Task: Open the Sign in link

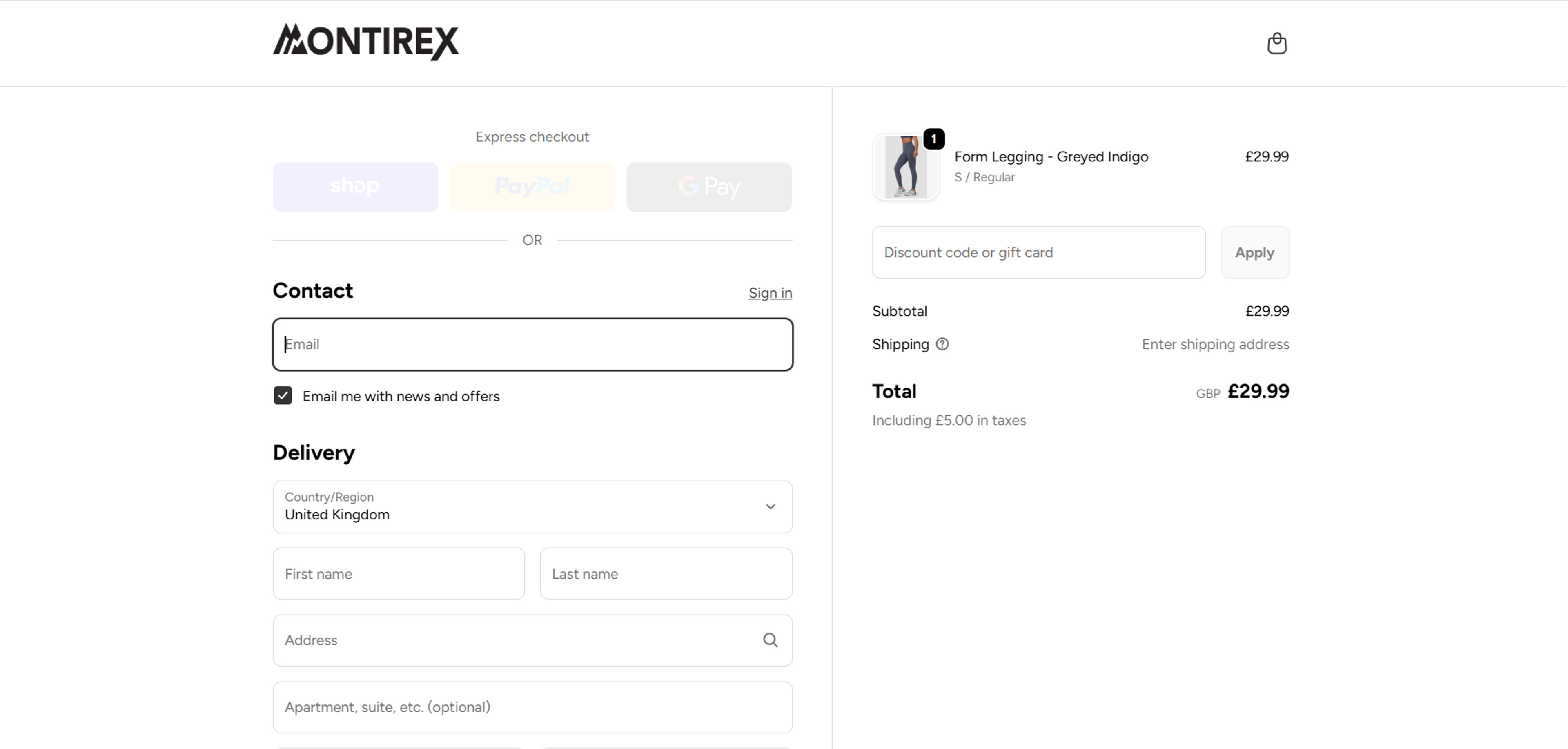Action: point(769,293)
